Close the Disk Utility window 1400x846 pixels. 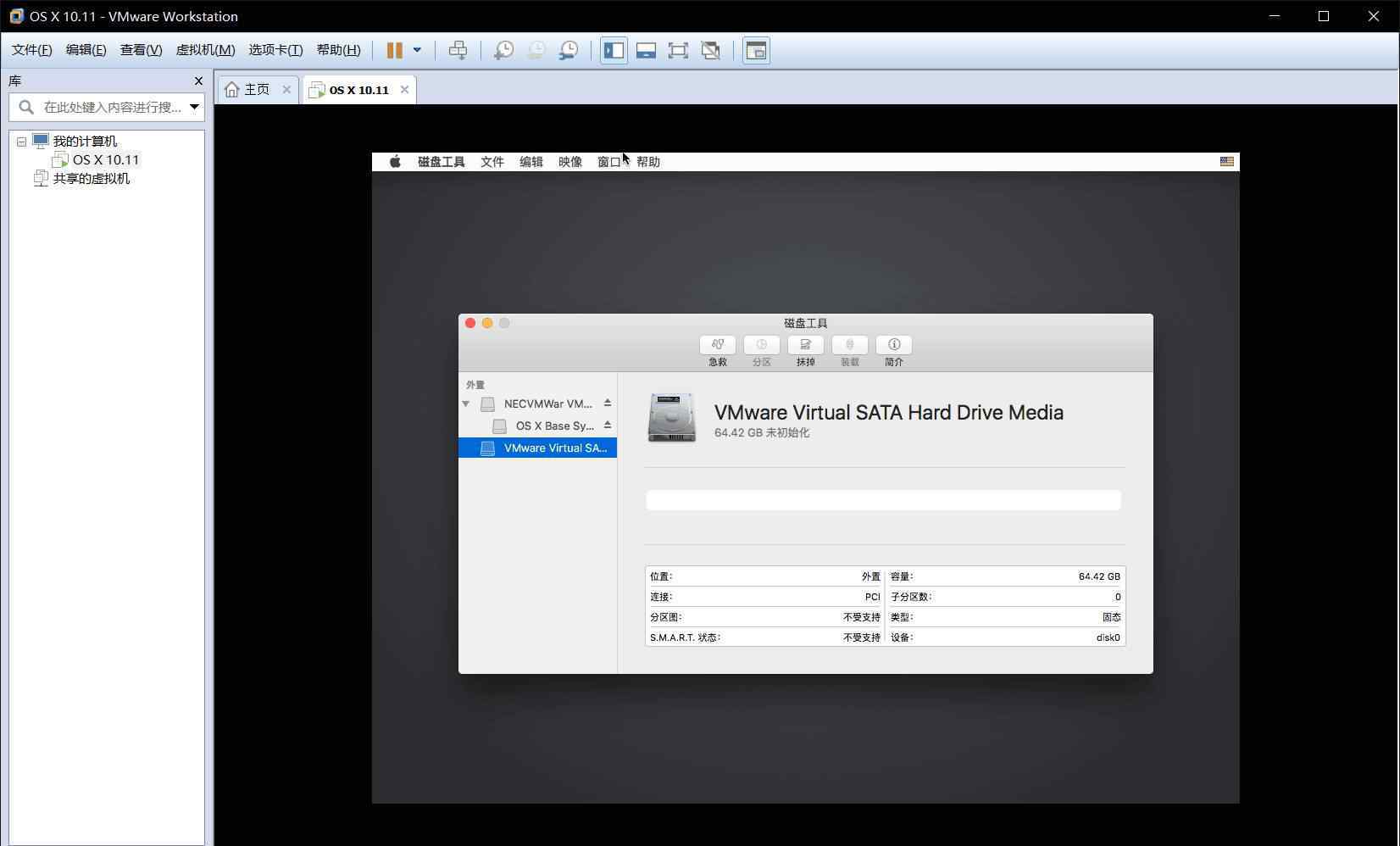470,323
